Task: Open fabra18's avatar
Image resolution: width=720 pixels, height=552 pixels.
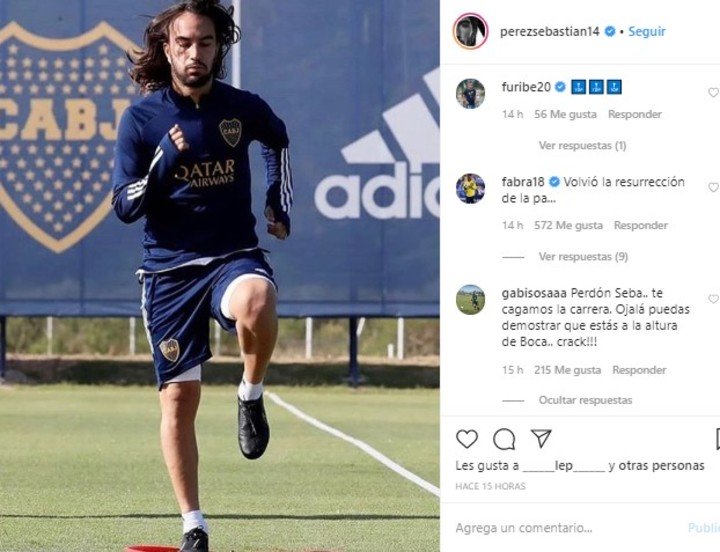Action: [x=470, y=188]
